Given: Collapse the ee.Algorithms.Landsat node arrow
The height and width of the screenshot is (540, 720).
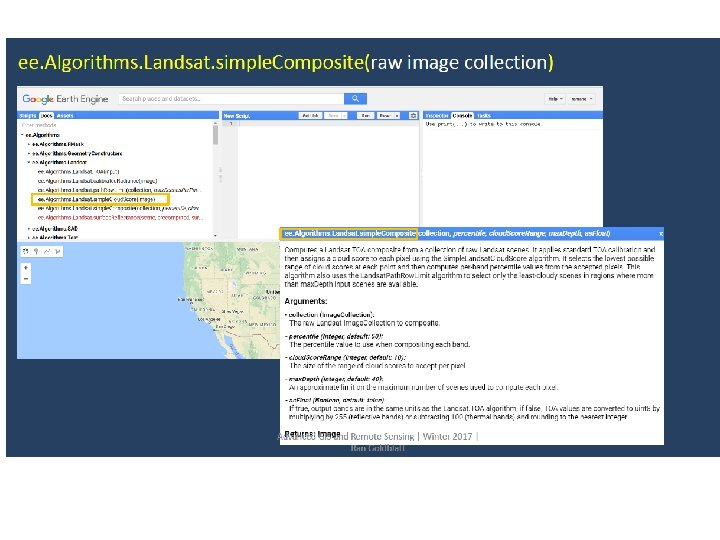Looking at the screenshot, I should click(28, 162).
